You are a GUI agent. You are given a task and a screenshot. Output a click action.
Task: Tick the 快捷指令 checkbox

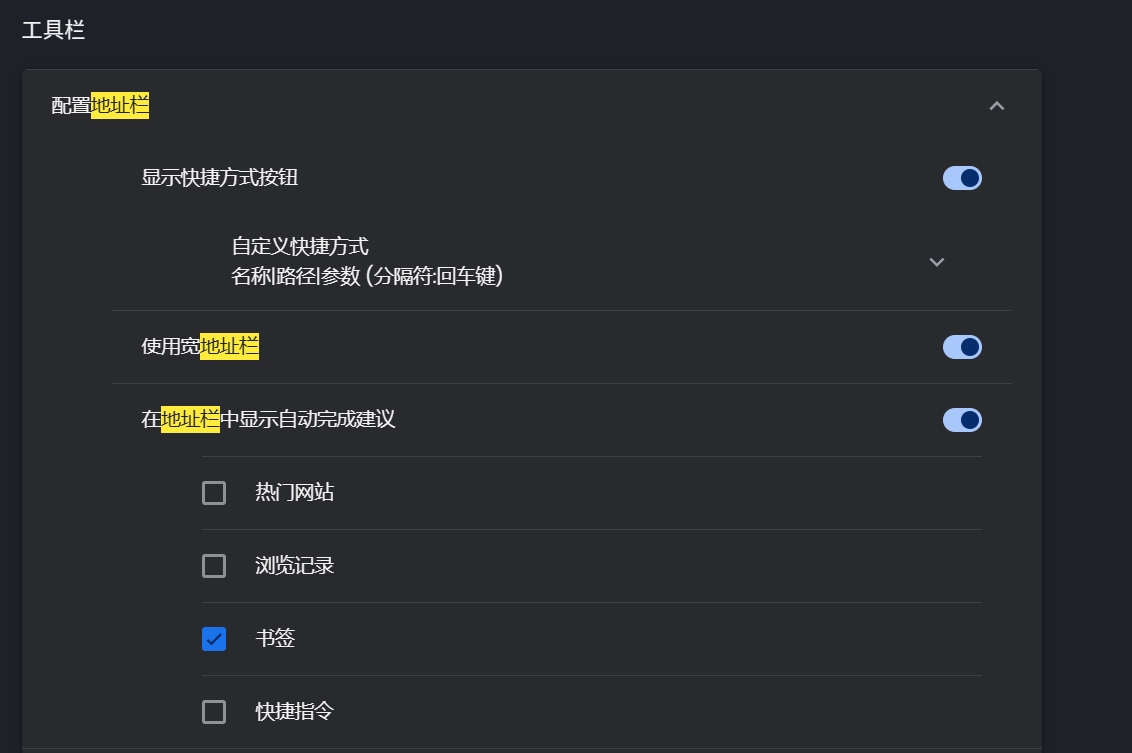coord(214,712)
